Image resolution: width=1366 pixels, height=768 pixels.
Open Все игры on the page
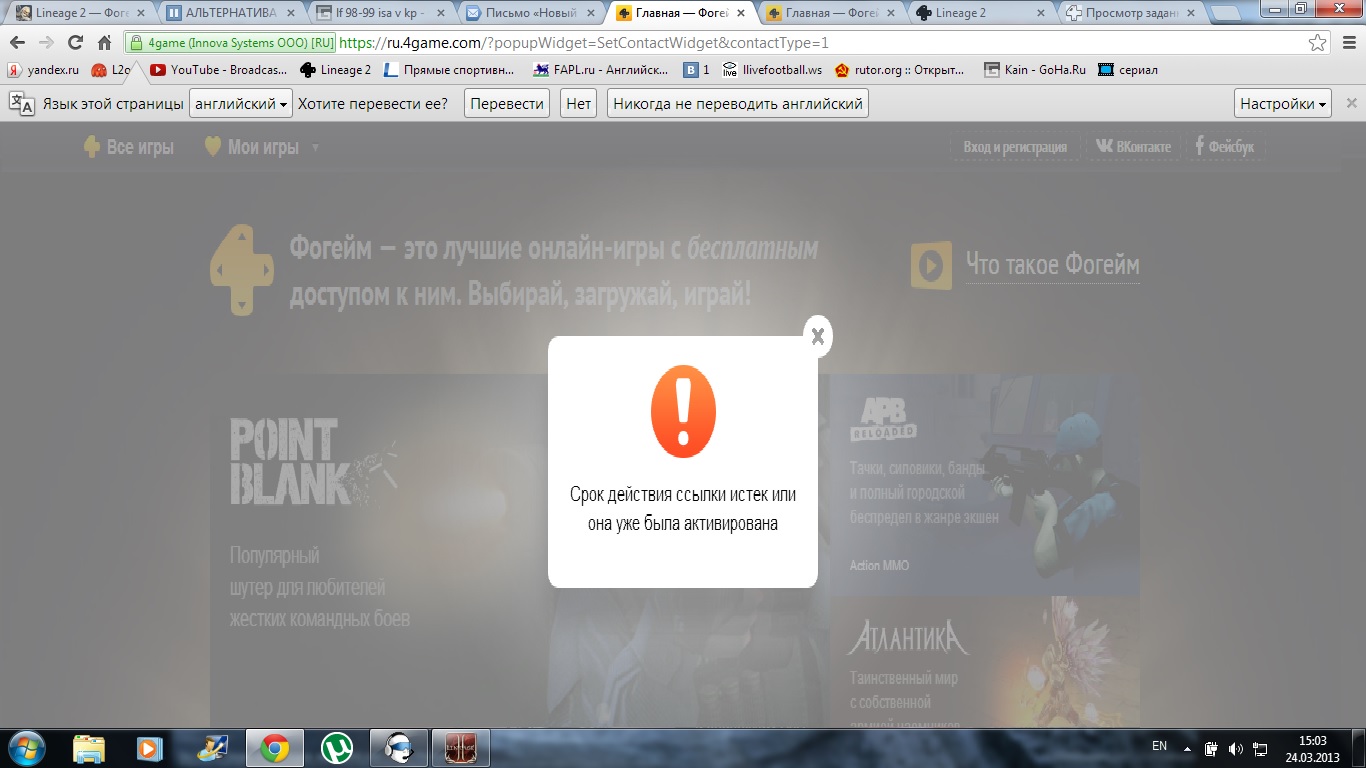[x=128, y=147]
